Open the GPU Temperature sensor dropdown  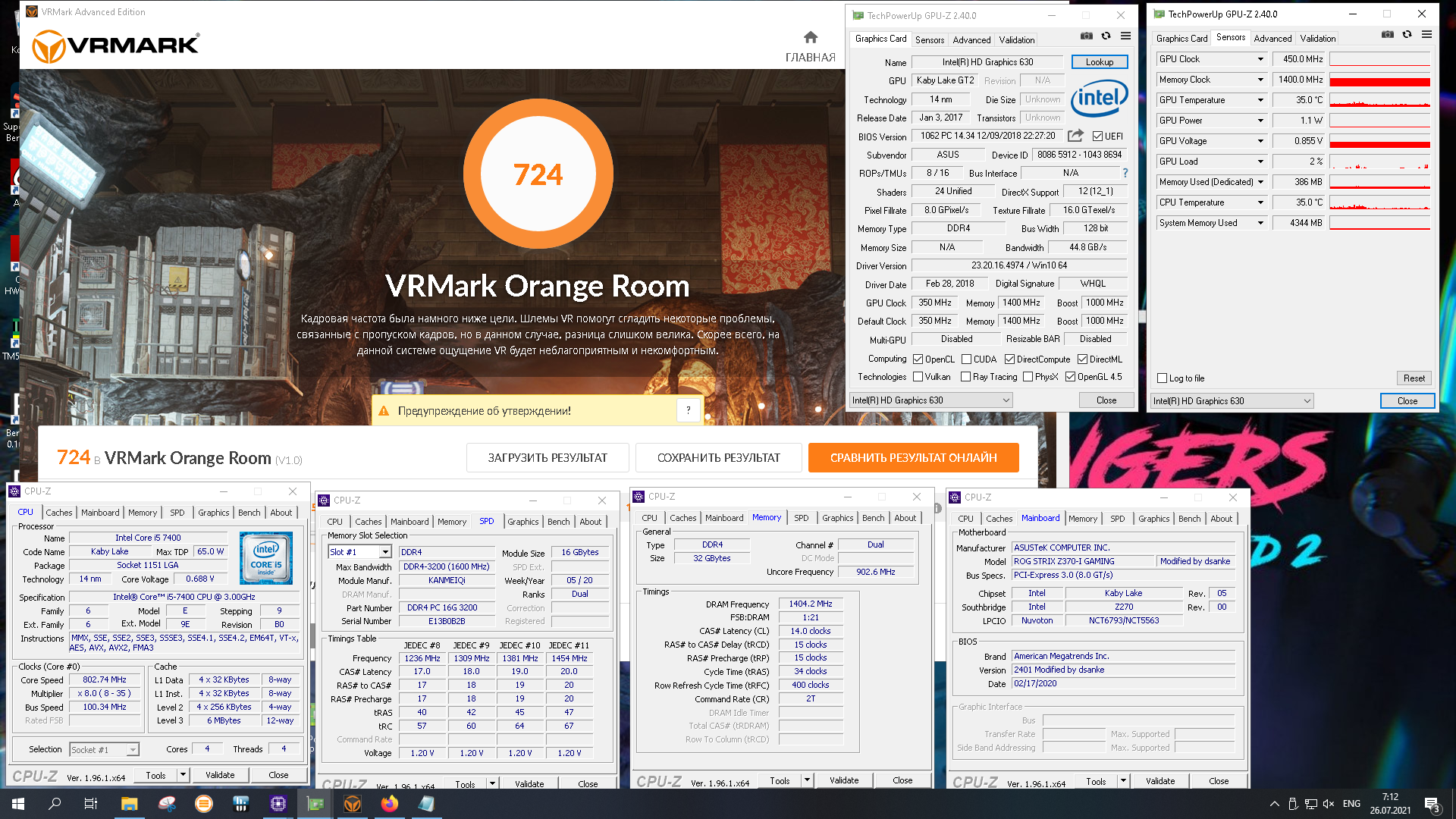1260,100
